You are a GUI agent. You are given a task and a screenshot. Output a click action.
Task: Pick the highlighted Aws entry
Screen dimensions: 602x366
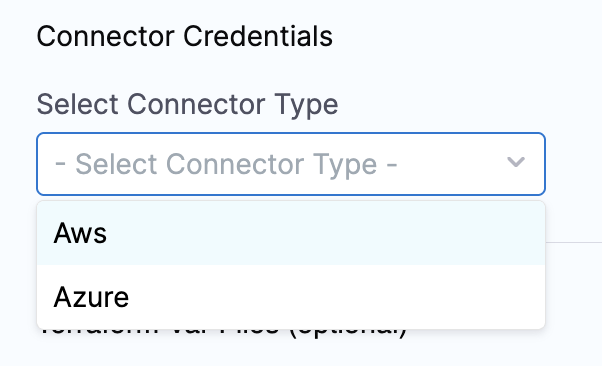(291, 233)
